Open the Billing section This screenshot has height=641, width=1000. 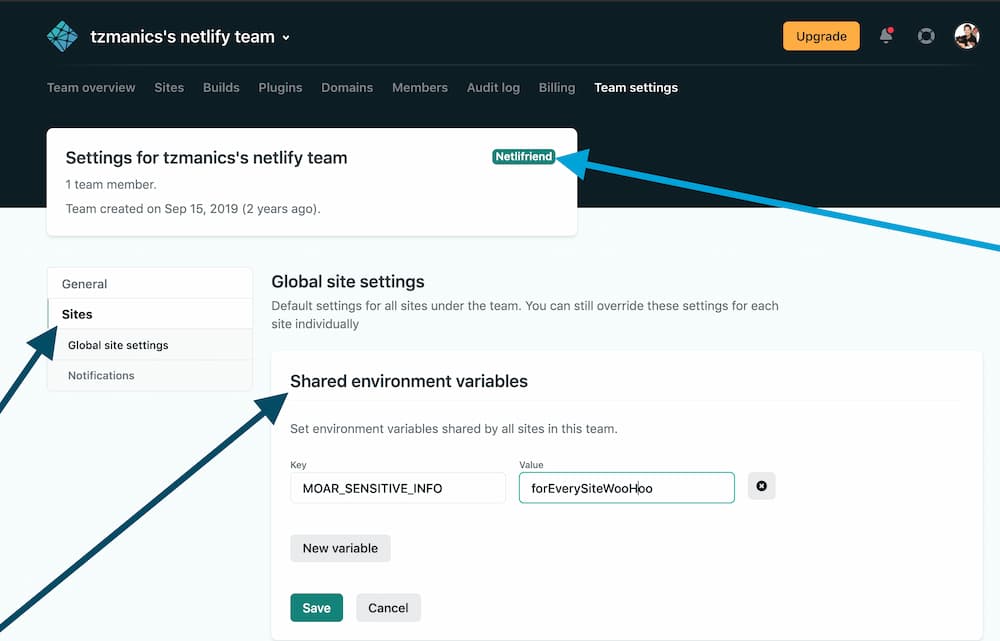click(557, 87)
